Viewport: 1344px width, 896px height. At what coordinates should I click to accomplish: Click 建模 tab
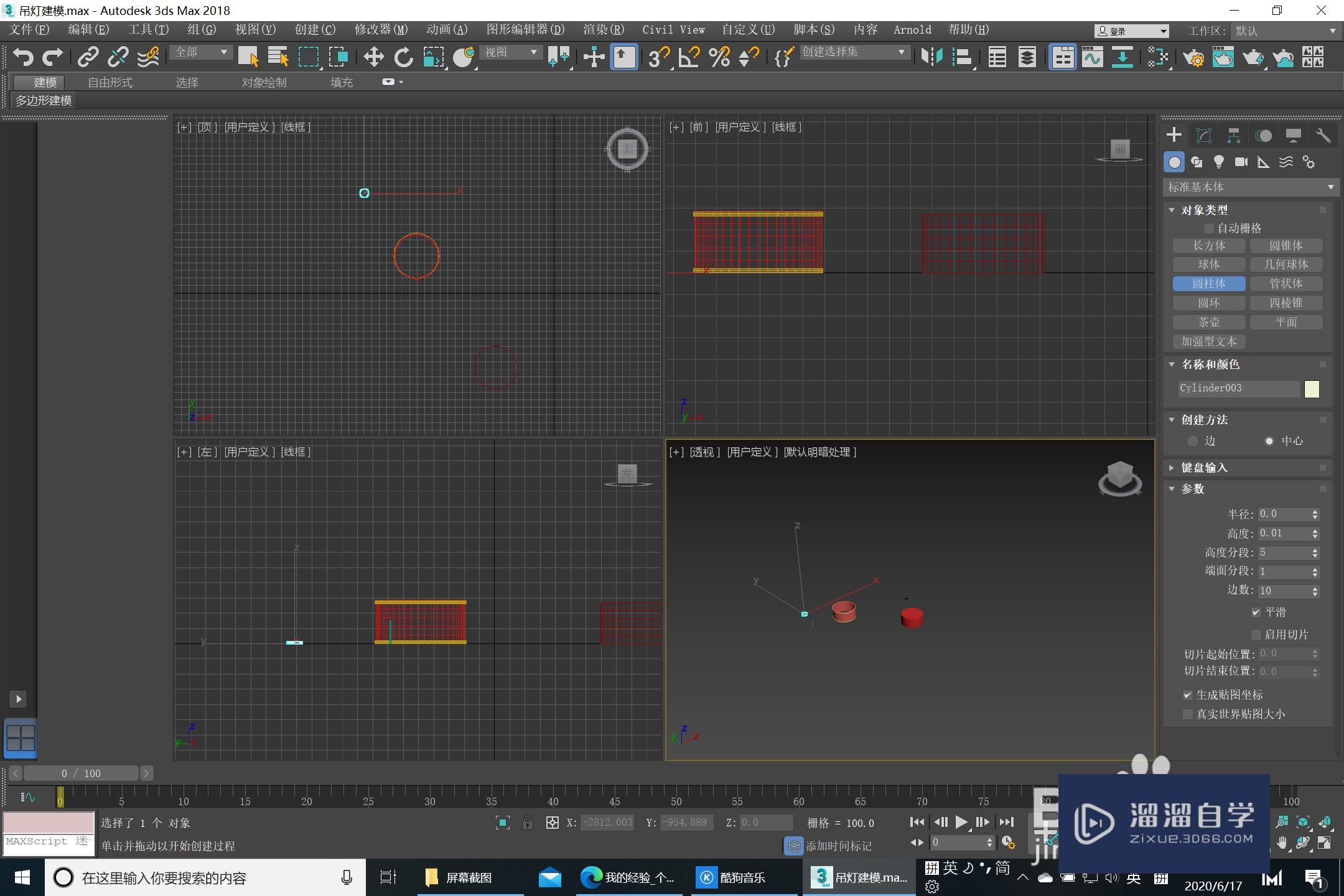coord(39,81)
